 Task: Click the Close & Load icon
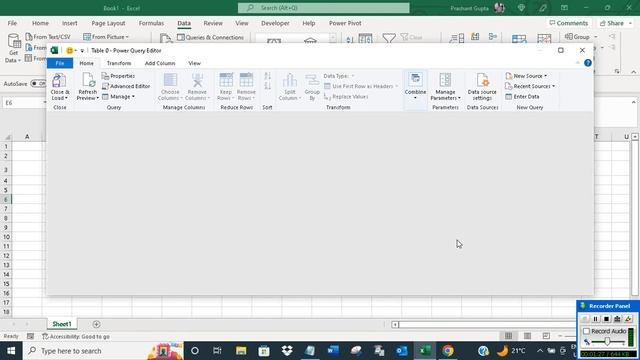tap(60, 81)
